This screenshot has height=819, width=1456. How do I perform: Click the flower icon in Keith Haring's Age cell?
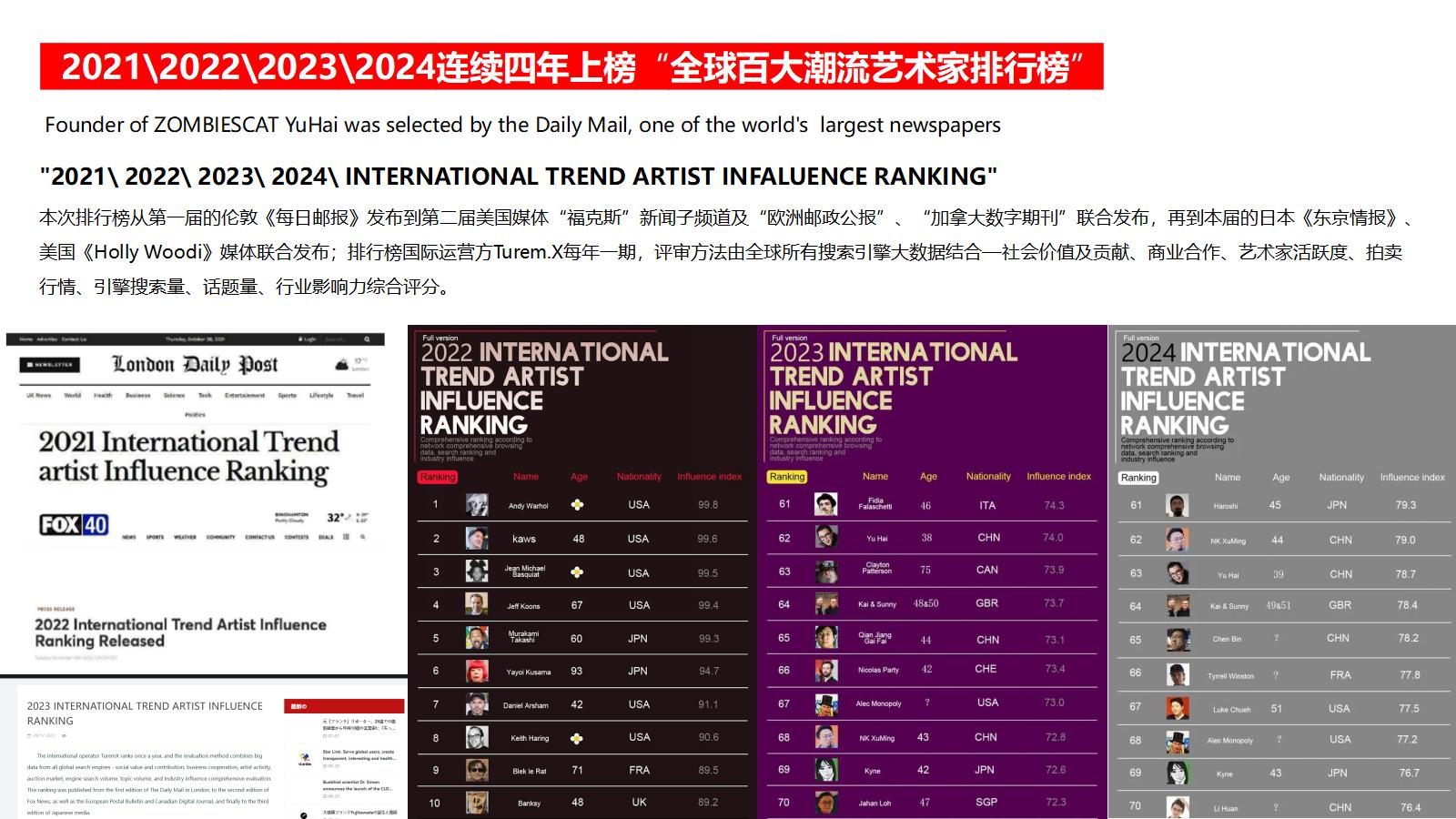(x=577, y=738)
